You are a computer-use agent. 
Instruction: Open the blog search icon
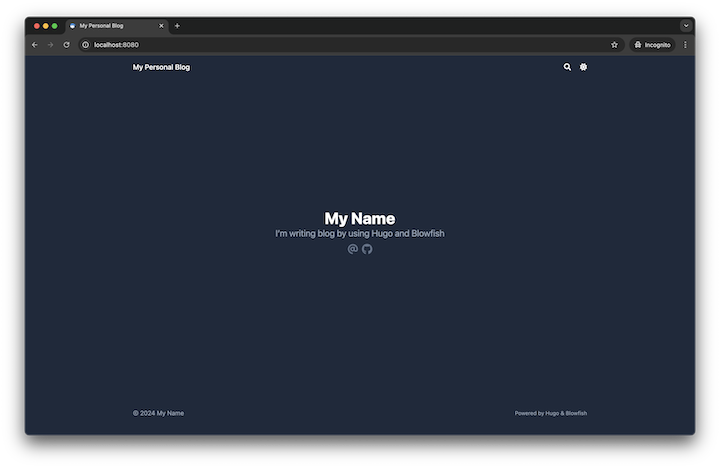pos(567,67)
